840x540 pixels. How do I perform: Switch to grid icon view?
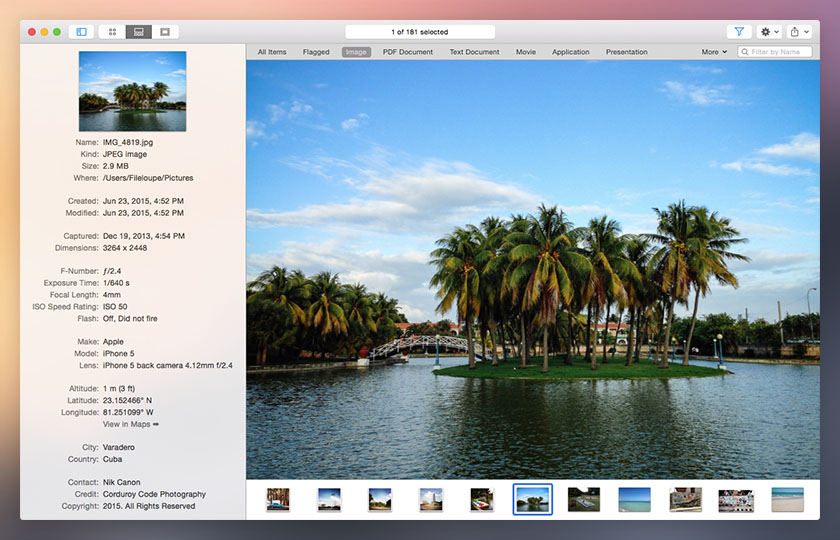[112, 32]
